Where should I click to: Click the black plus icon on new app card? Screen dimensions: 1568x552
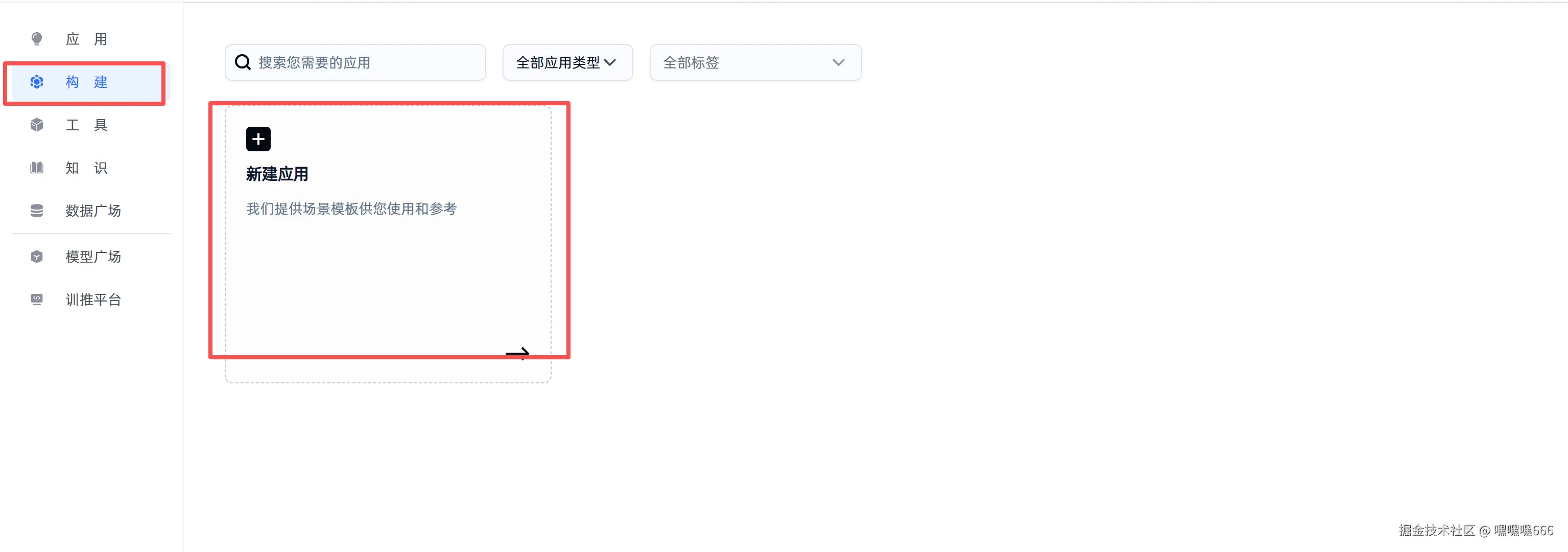pyautogui.click(x=258, y=139)
